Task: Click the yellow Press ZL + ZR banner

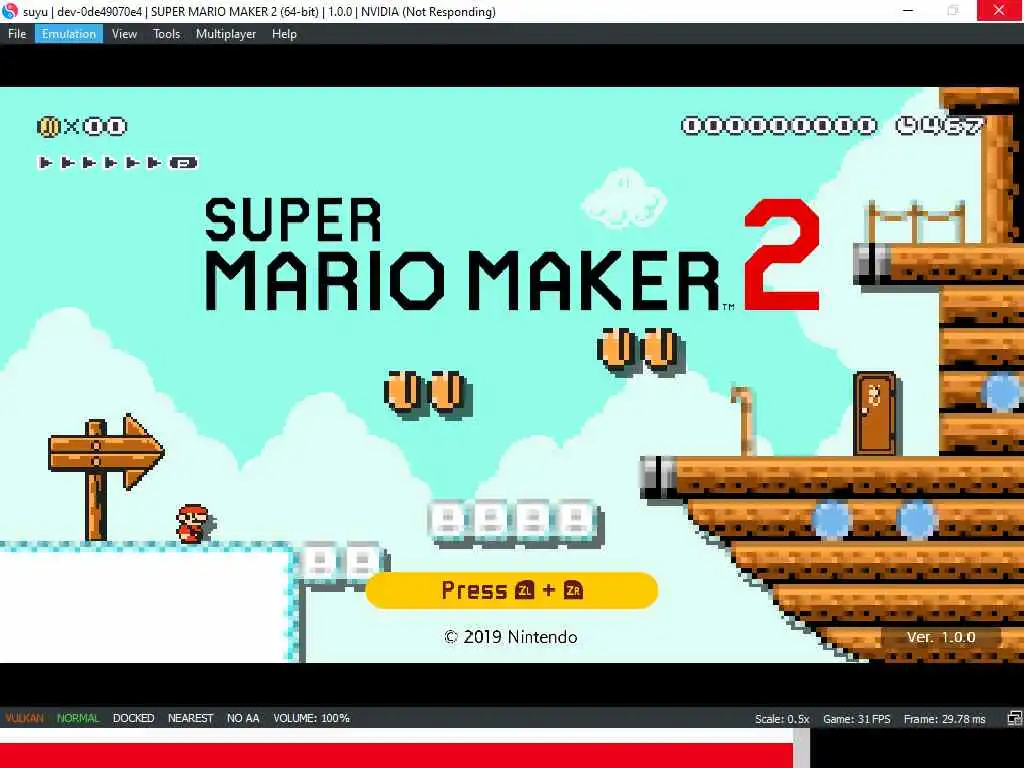Action: [x=511, y=590]
